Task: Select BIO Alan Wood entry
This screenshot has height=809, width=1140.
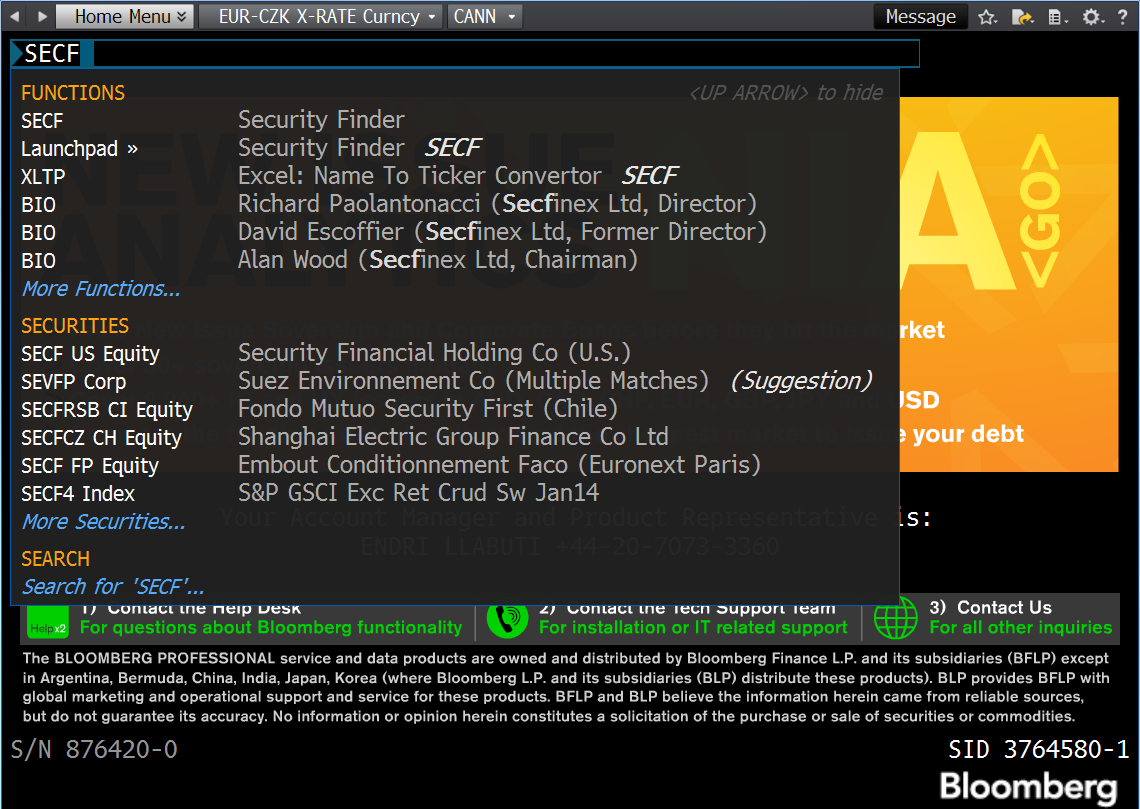Action: point(455,260)
